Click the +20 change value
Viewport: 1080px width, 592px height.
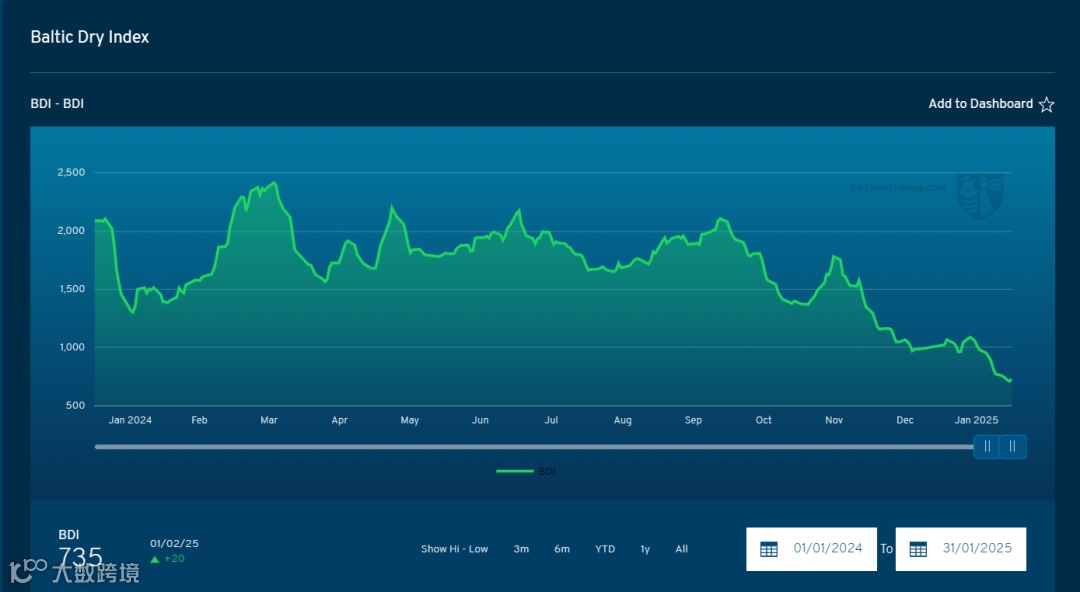click(174, 559)
